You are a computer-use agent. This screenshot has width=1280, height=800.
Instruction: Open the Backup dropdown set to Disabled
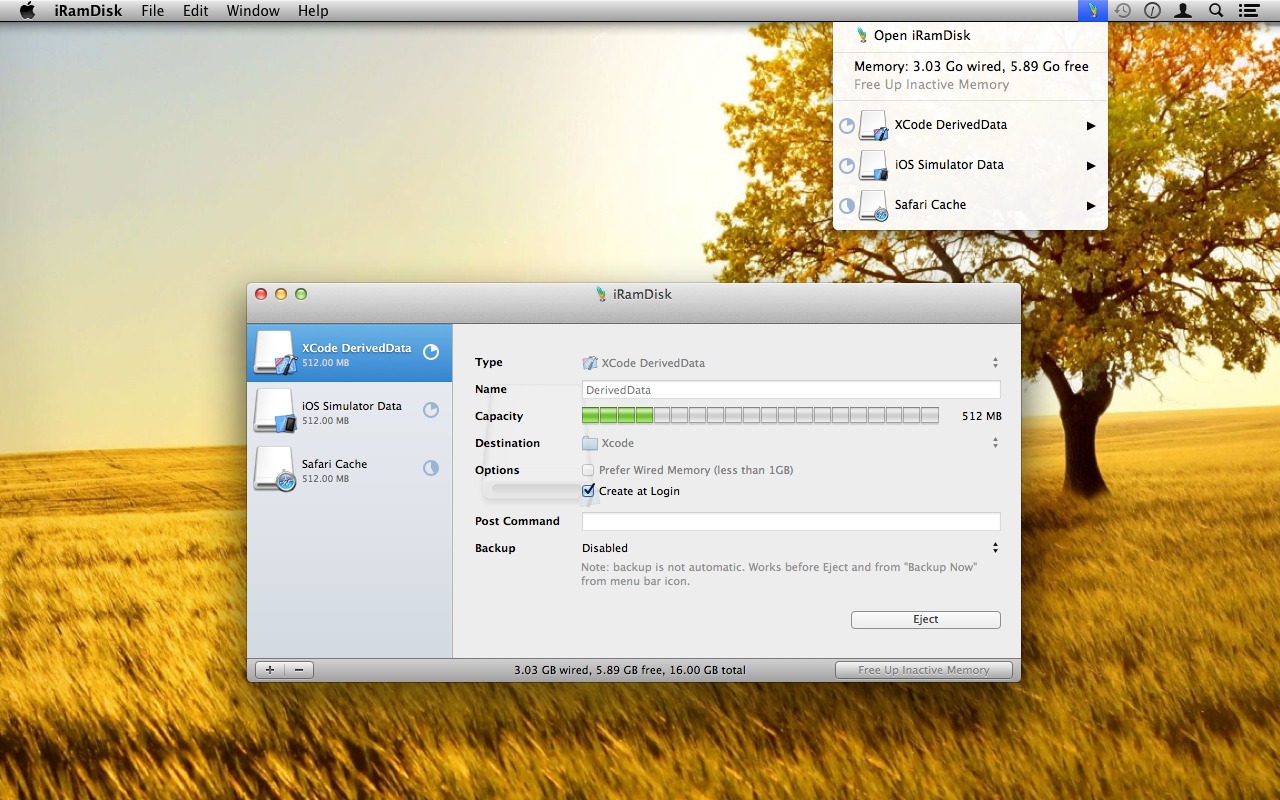[790, 548]
